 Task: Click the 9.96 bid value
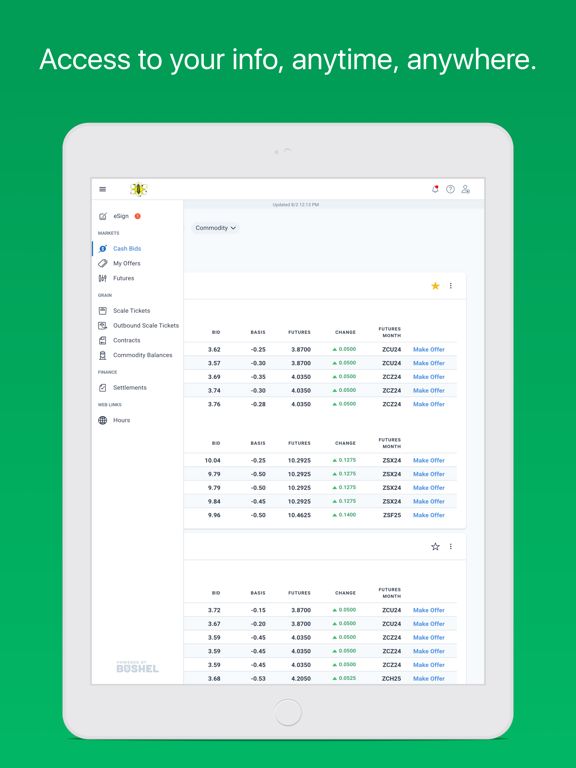point(214,515)
